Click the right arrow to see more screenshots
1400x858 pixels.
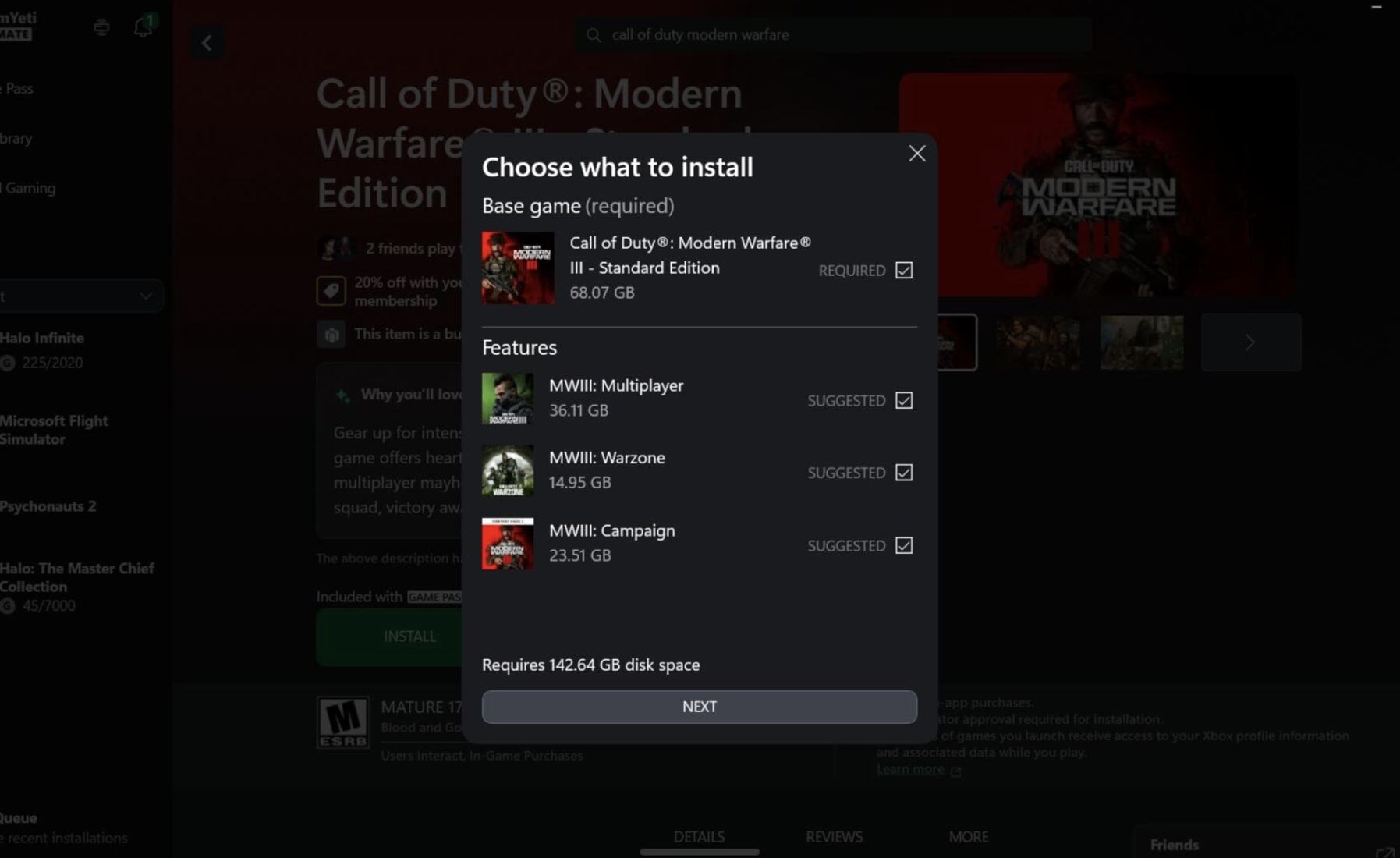tap(1250, 342)
